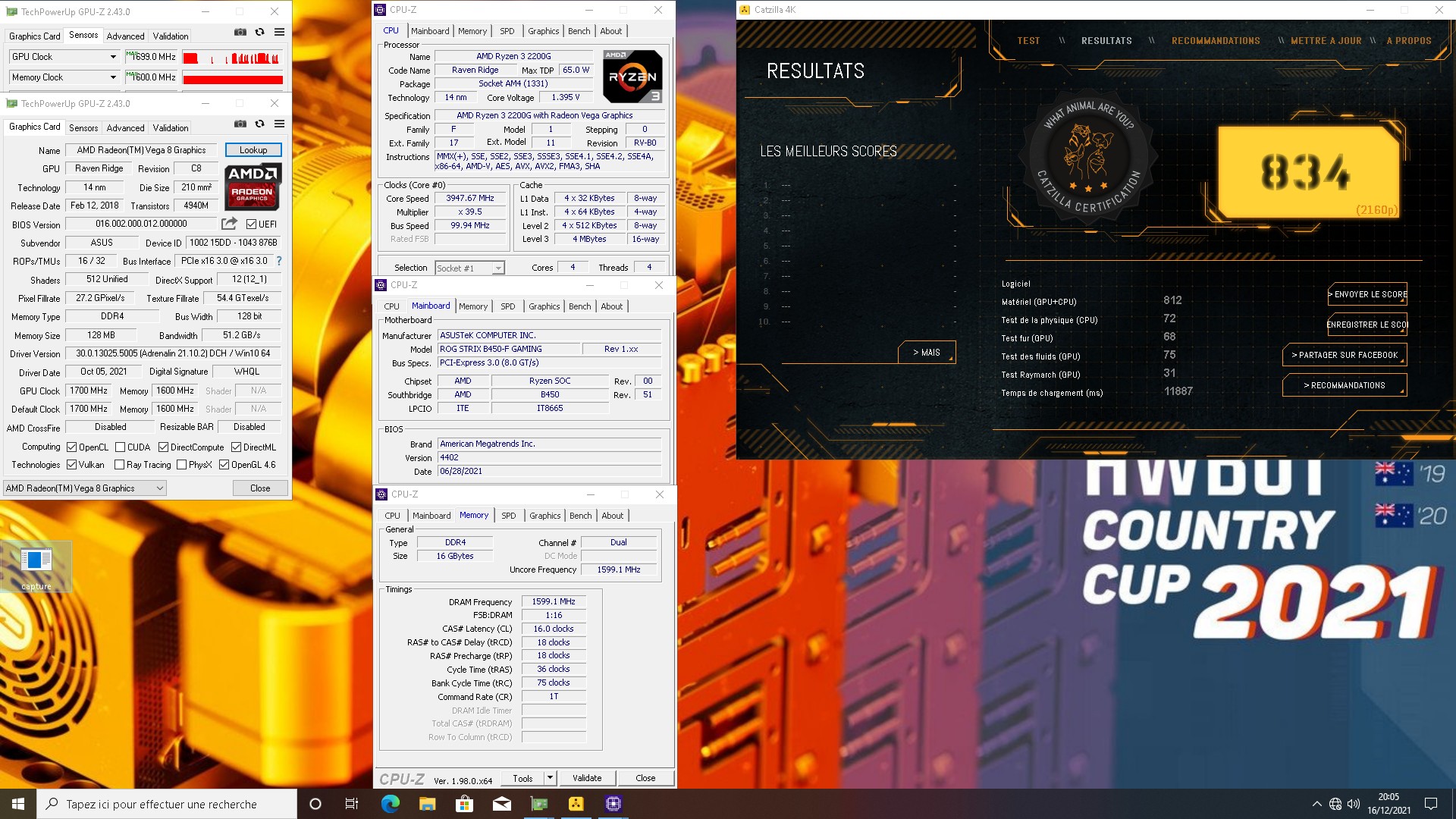Click the Validate button in CPU-Z
This screenshot has width=1456, height=819.
pos(587,778)
